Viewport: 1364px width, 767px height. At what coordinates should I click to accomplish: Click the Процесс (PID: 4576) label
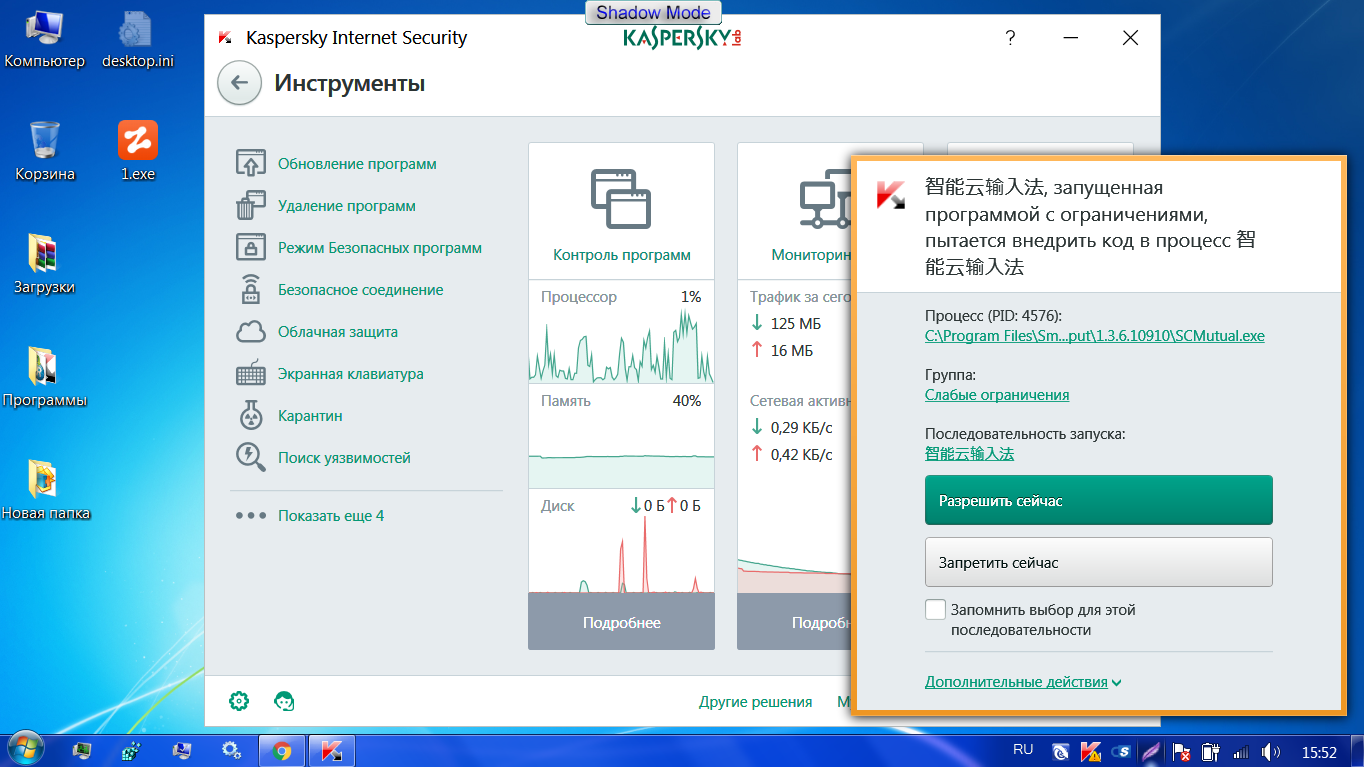coord(992,316)
